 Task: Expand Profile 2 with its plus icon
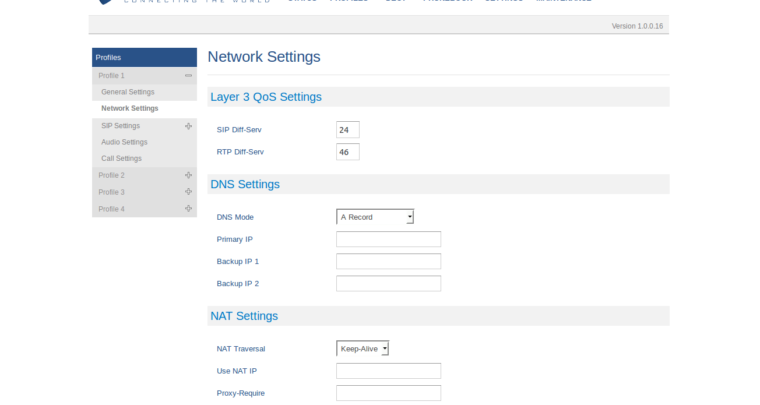188,175
